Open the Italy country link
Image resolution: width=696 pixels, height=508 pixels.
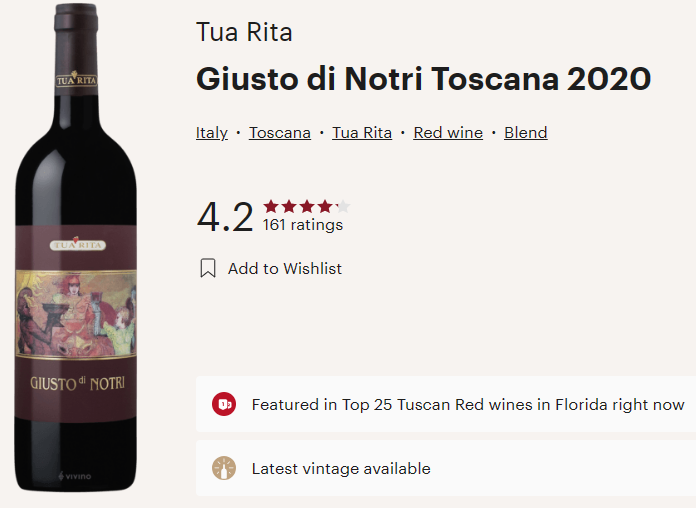(212, 133)
